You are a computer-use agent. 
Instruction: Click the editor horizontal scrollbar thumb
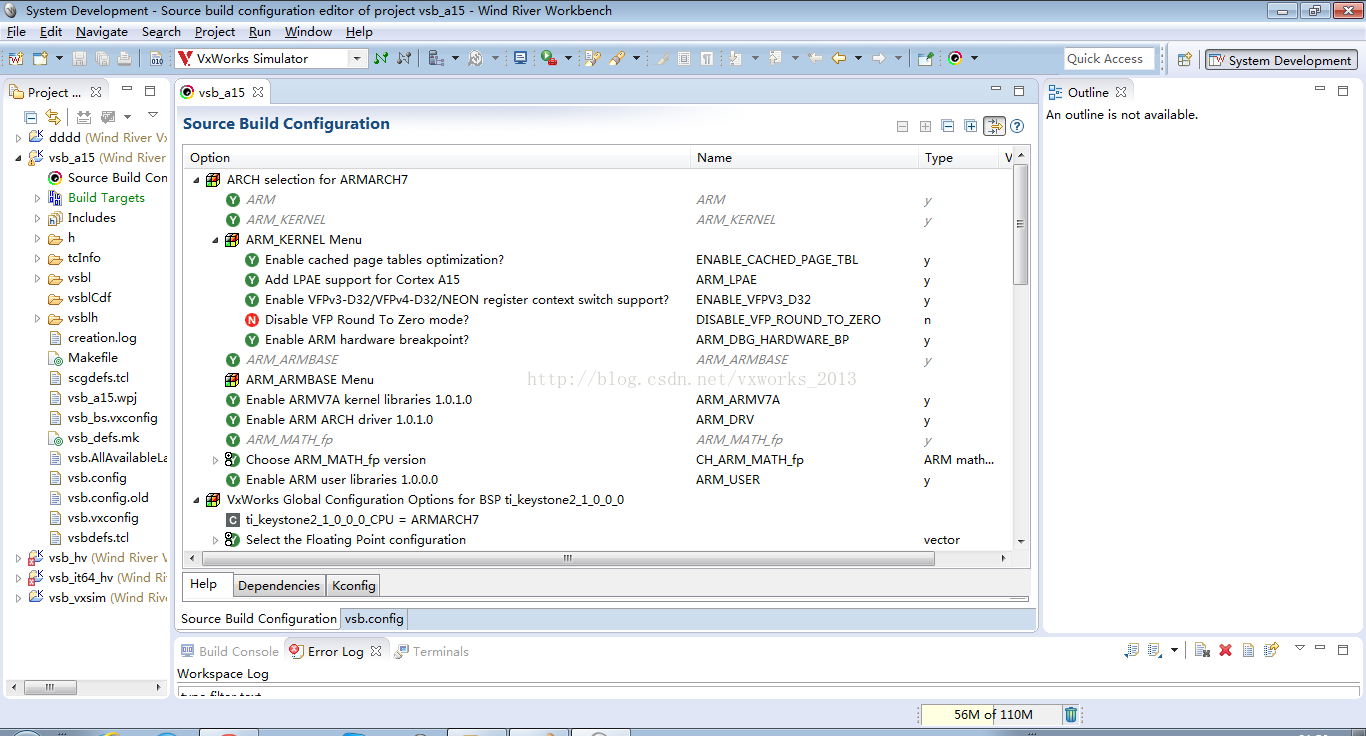(569, 558)
